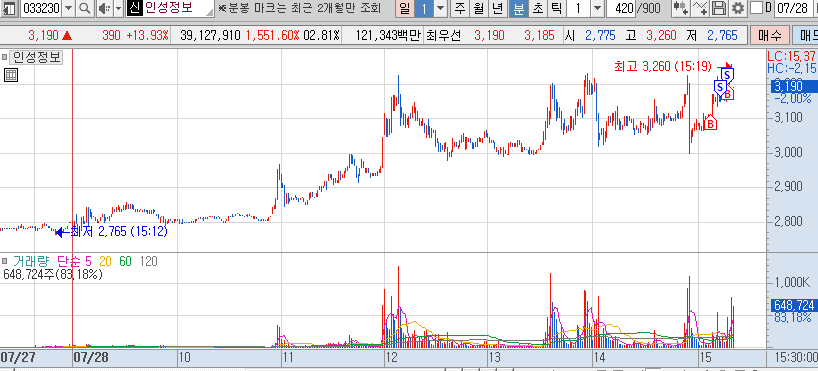This screenshot has height=371, width=818.
Task: Switch chart to 년 (yearly)
Action: pos(498,8)
